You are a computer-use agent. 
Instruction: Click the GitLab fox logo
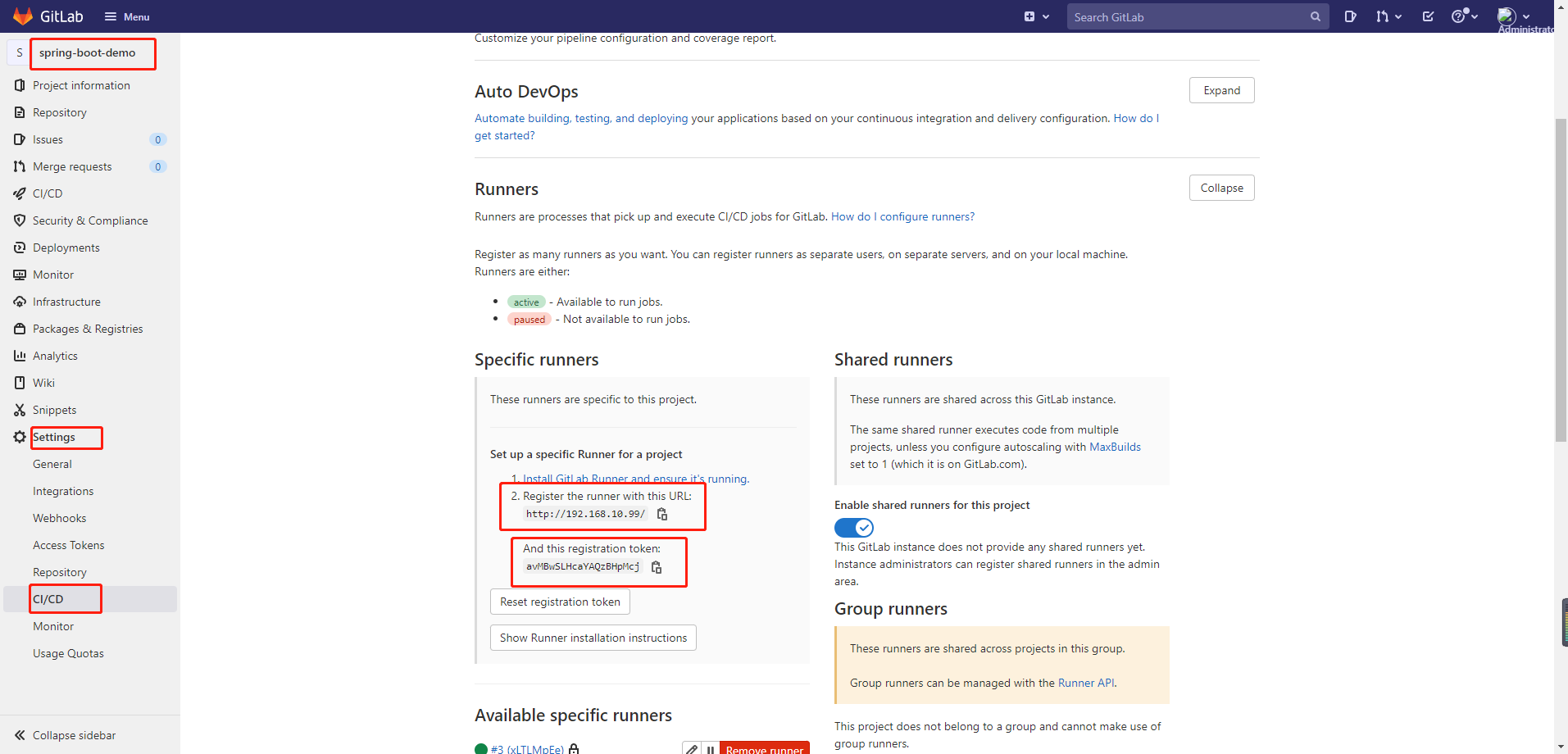(x=23, y=16)
